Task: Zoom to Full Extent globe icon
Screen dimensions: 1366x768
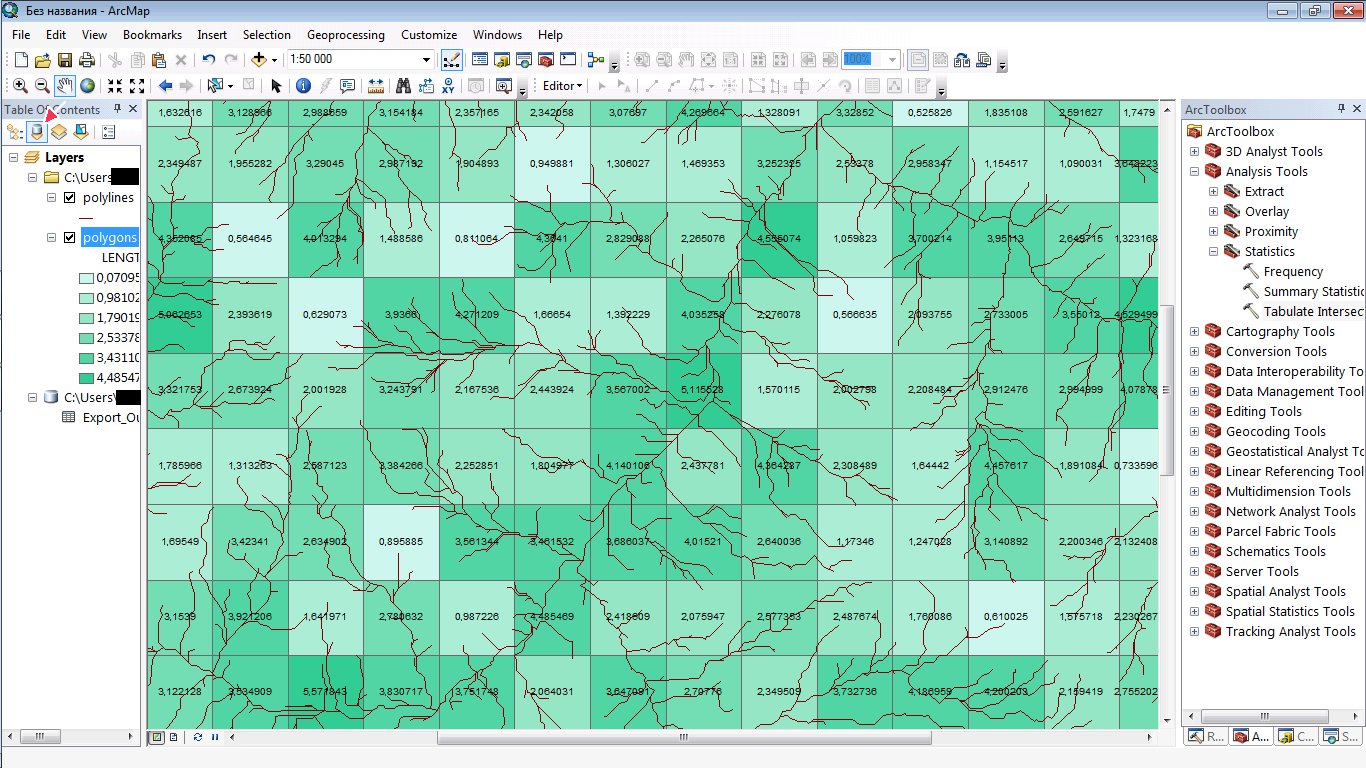Action: click(88, 86)
